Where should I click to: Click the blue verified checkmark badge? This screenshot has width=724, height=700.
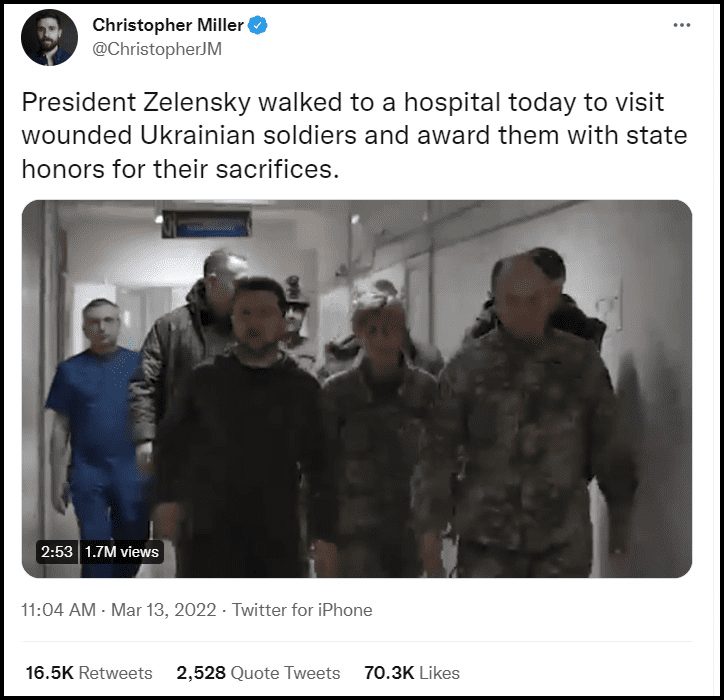pos(258,25)
